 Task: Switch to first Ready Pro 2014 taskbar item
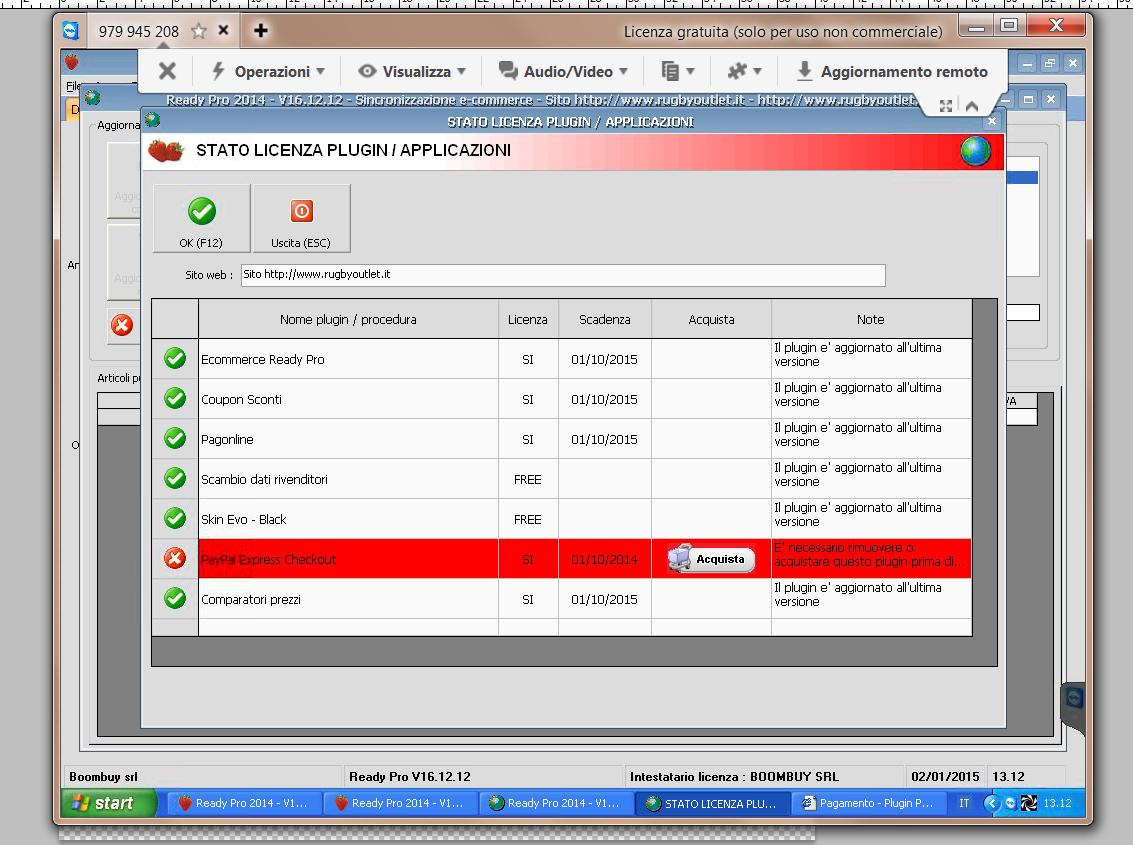click(x=244, y=803)
